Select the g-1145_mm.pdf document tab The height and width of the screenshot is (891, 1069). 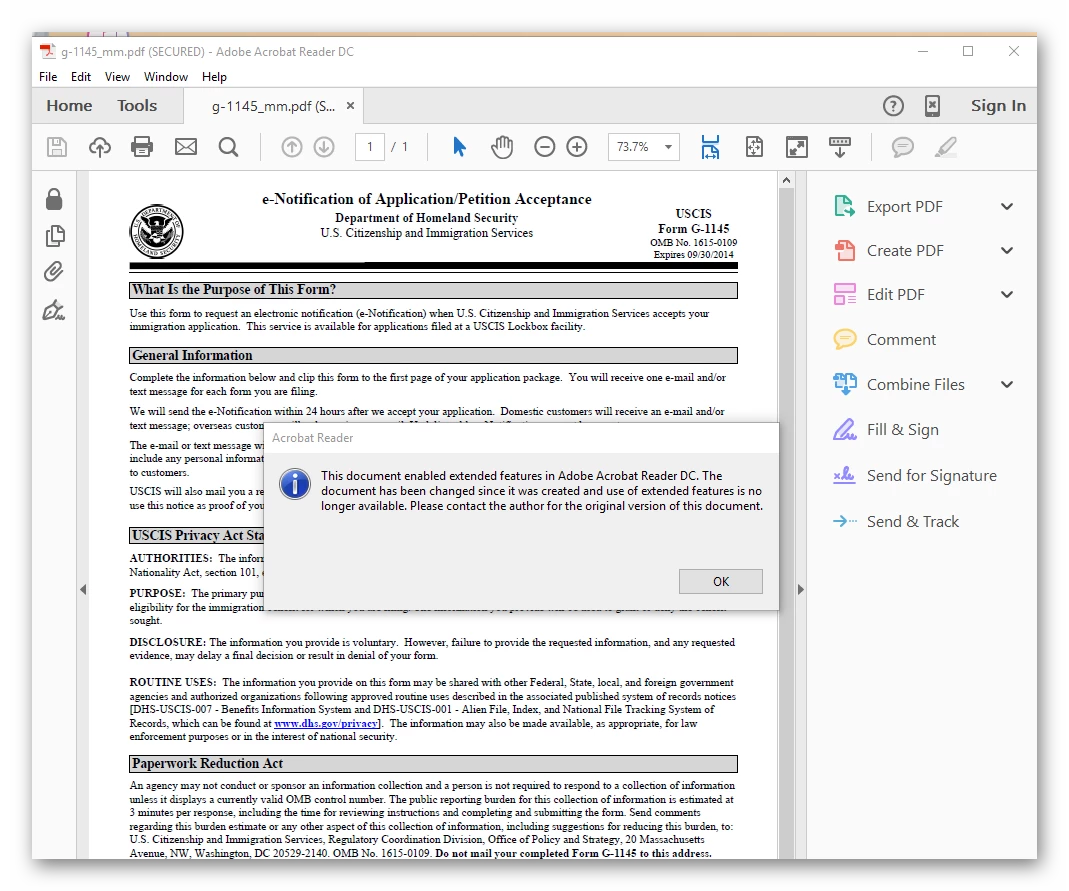pyautogui.click(x=273, y=106)
